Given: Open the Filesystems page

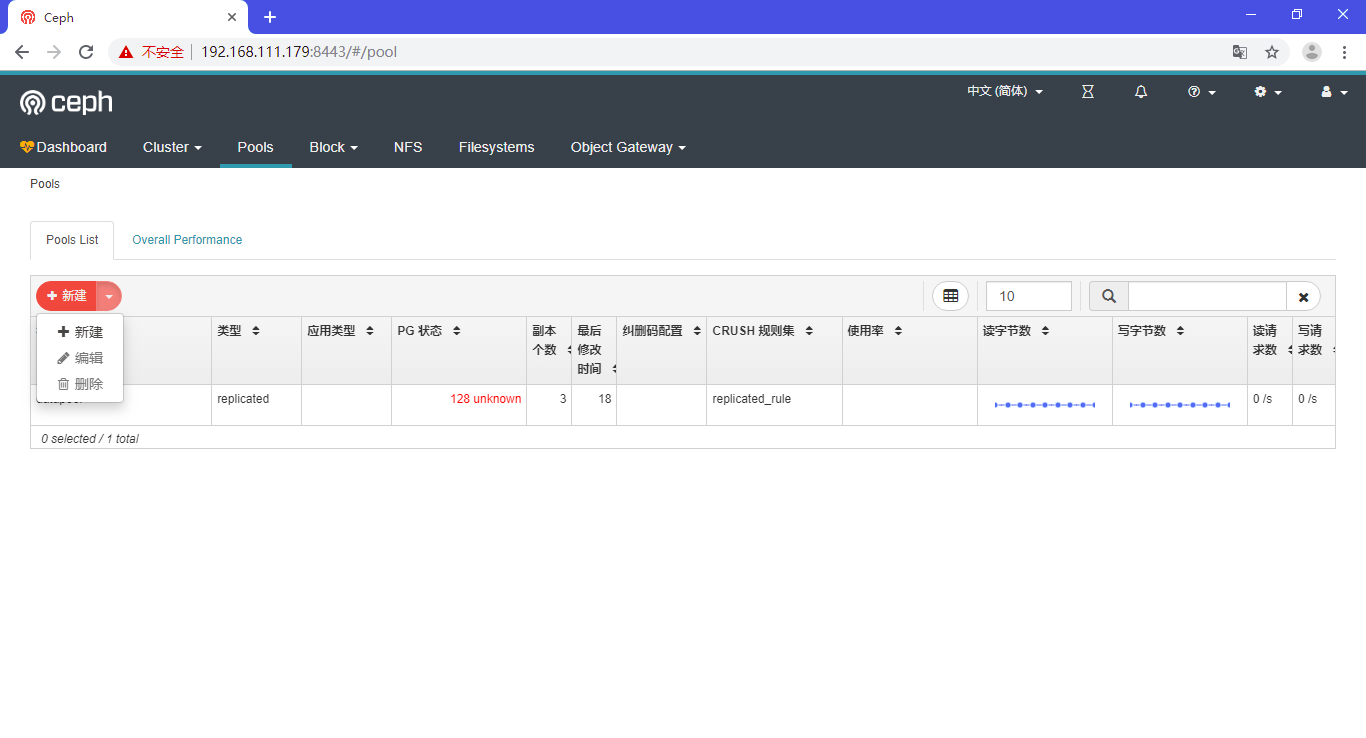Looking at the screenshot, I should [496, 147].
